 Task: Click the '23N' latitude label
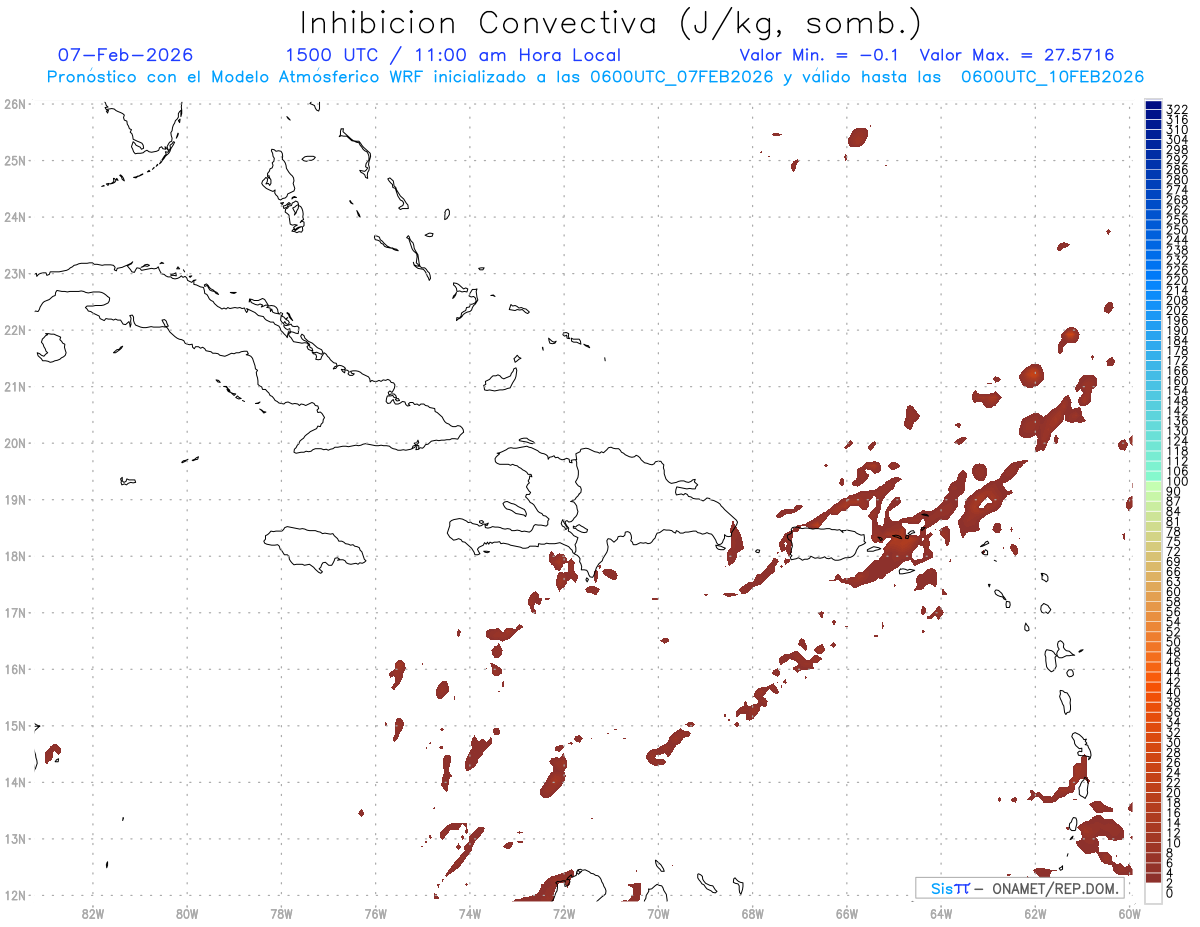point(14,273)
